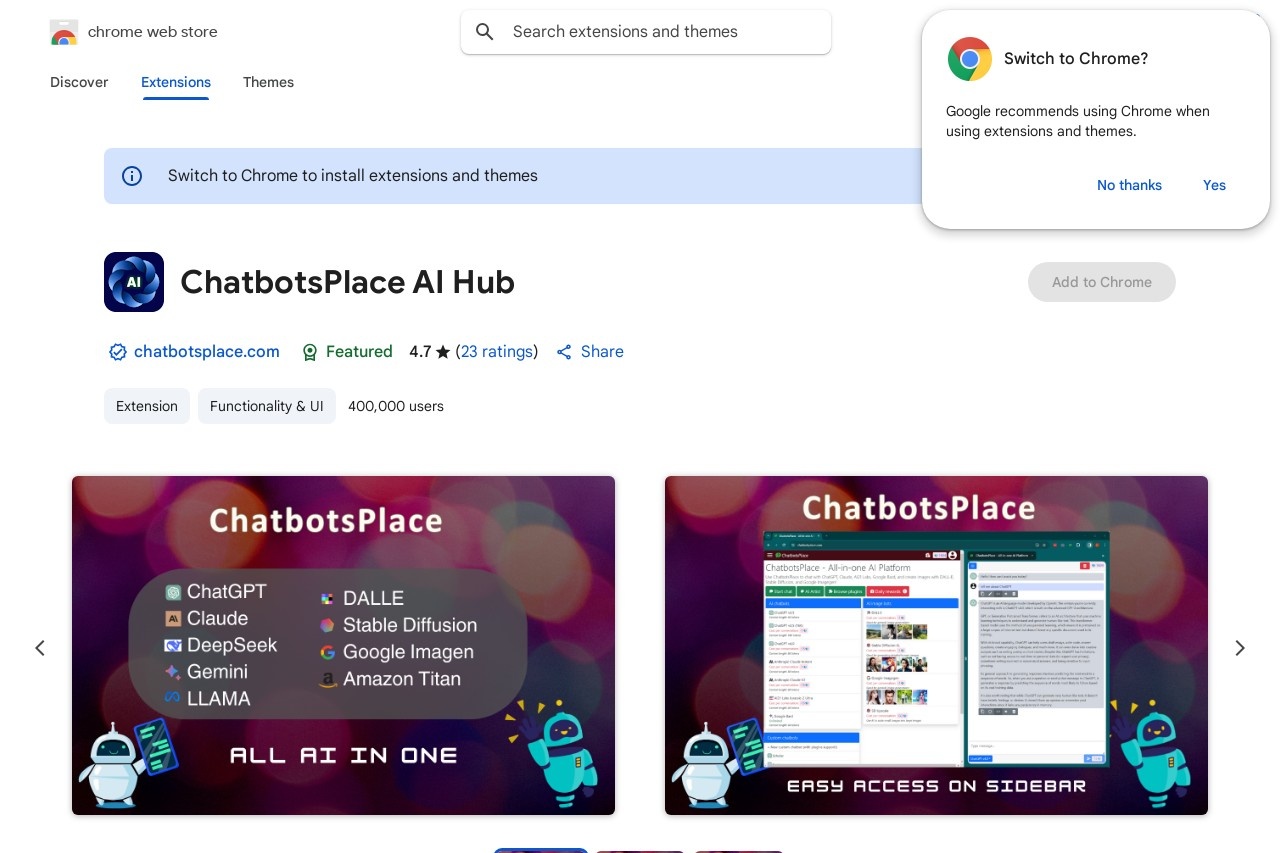
Task: Focus the Search extensions and themes field
Action: (x=646, y=32)
